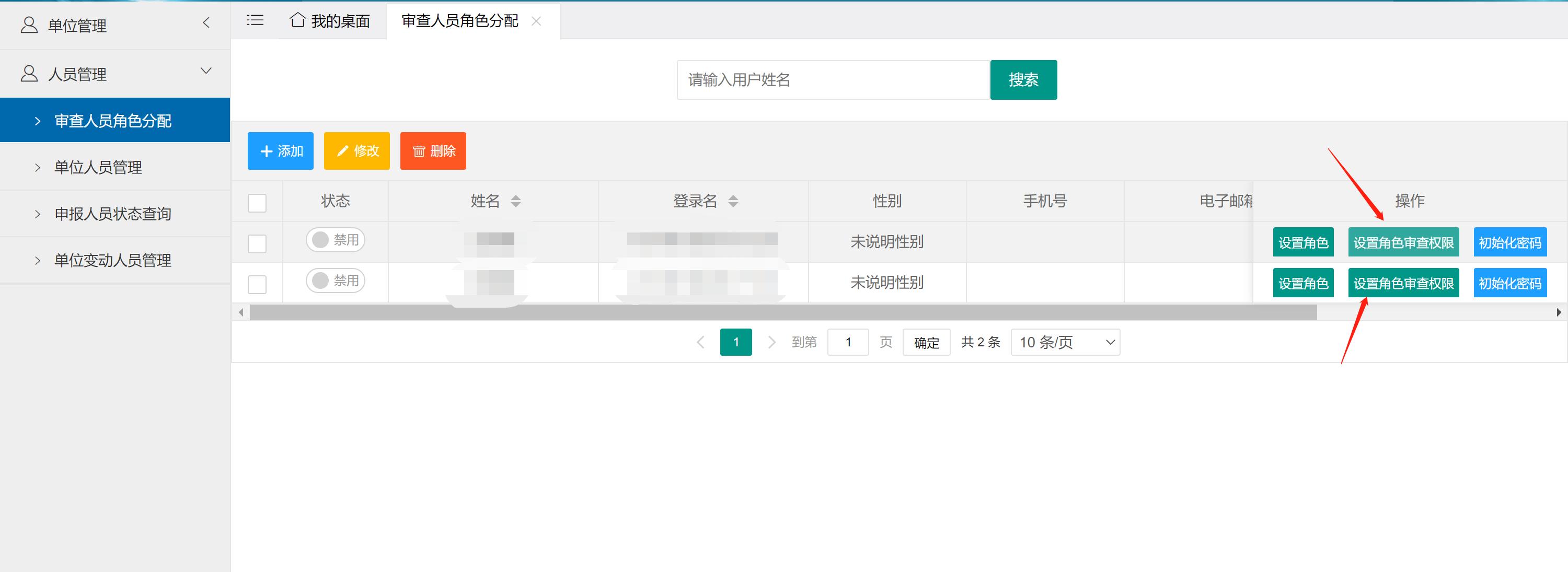This screenshot has height=572, width=1568.
Task: Click the pencil icon on the 修改 button
Action: point(343,151)
